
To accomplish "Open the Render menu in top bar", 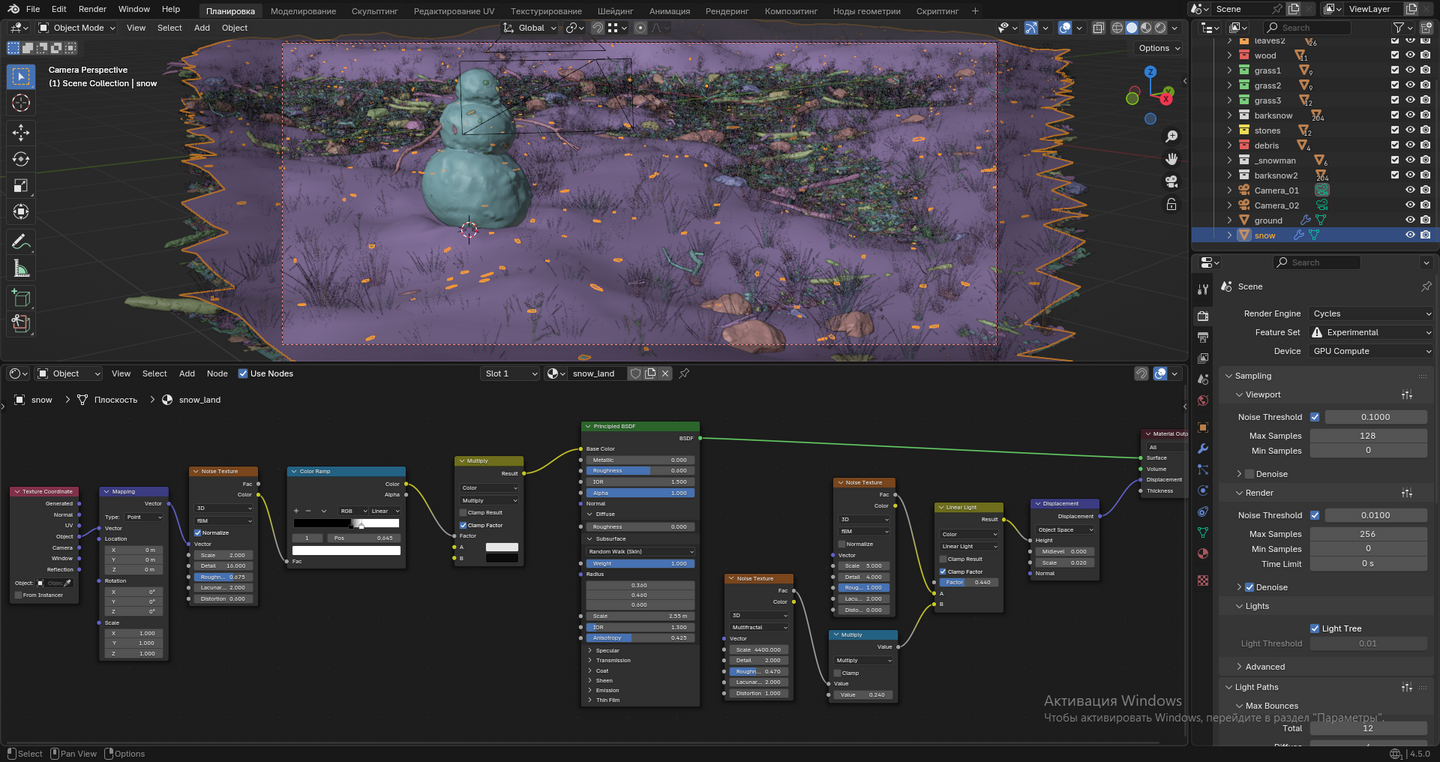I will click(92, 9).
